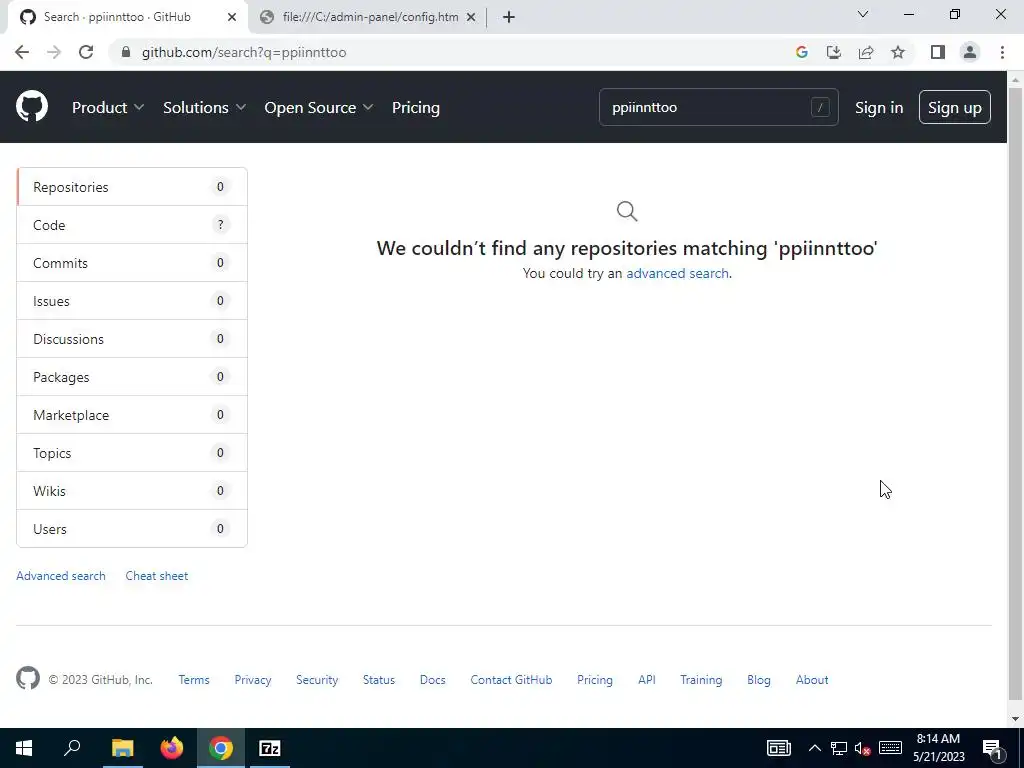The width and height of the screenshot is (1024, 768).
Task: Open the footer Security link
Action: click(317, 679)
